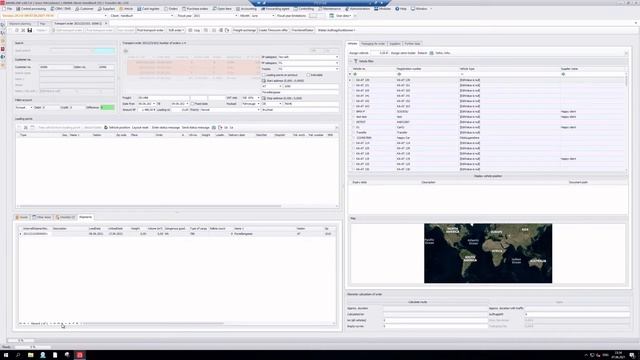Viewport: 640px width, 360px height.
Task: Switch to the Suppliers tab
Action: pyautogui.click(x=394, y=44)
